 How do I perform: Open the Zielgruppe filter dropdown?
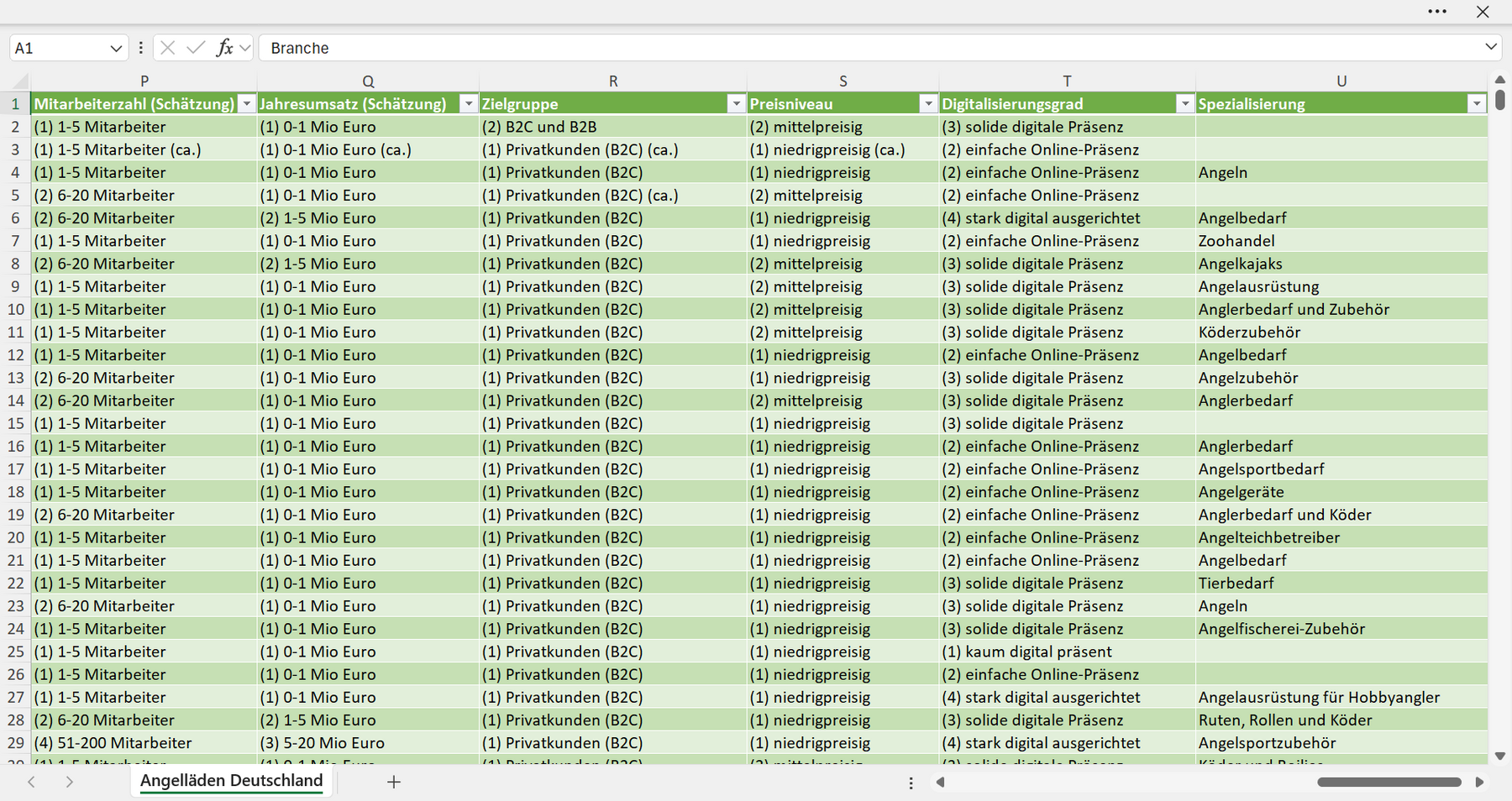click(737, 104)
